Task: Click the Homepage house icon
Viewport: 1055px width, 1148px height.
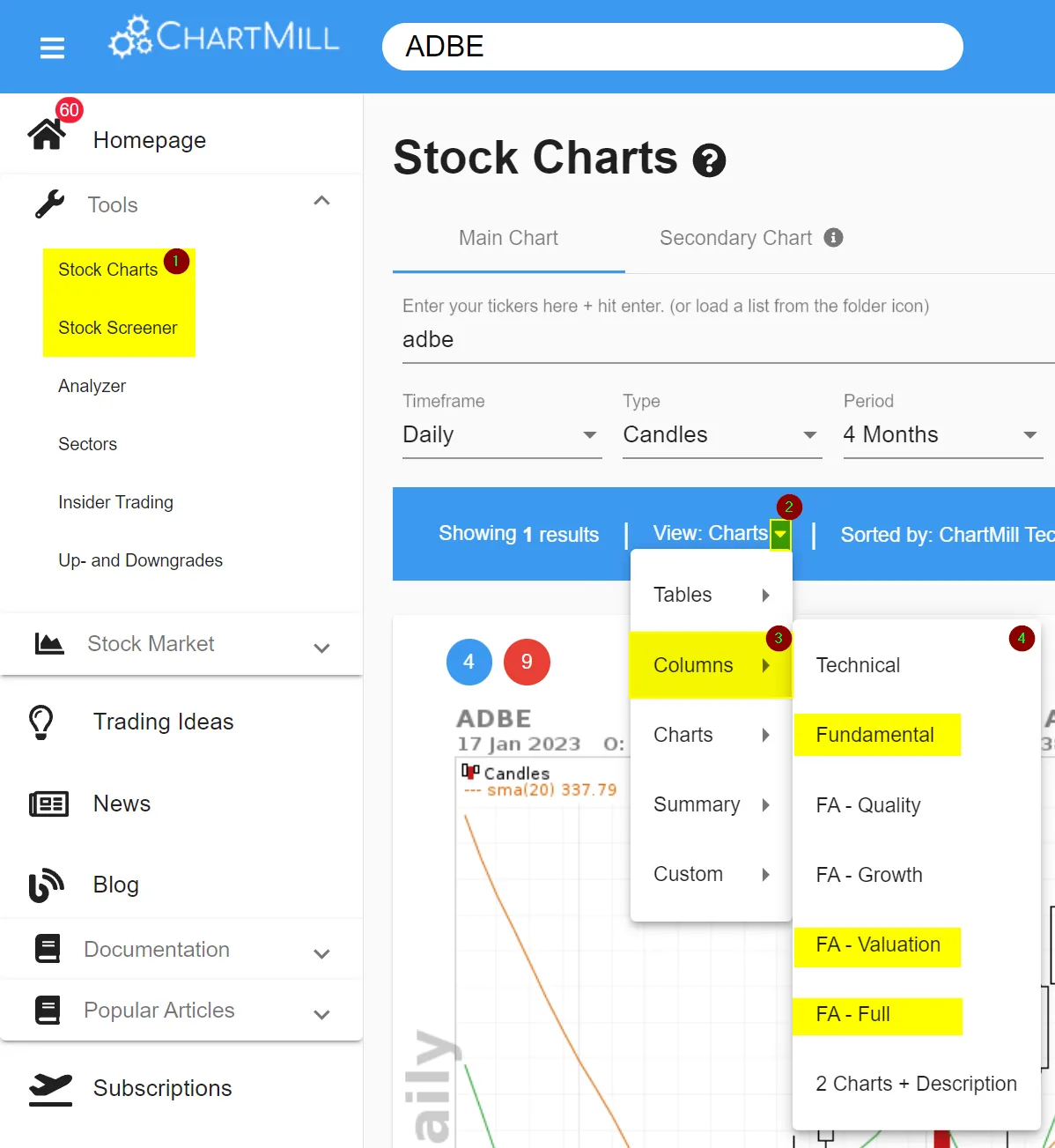Action: coord(47,135)
